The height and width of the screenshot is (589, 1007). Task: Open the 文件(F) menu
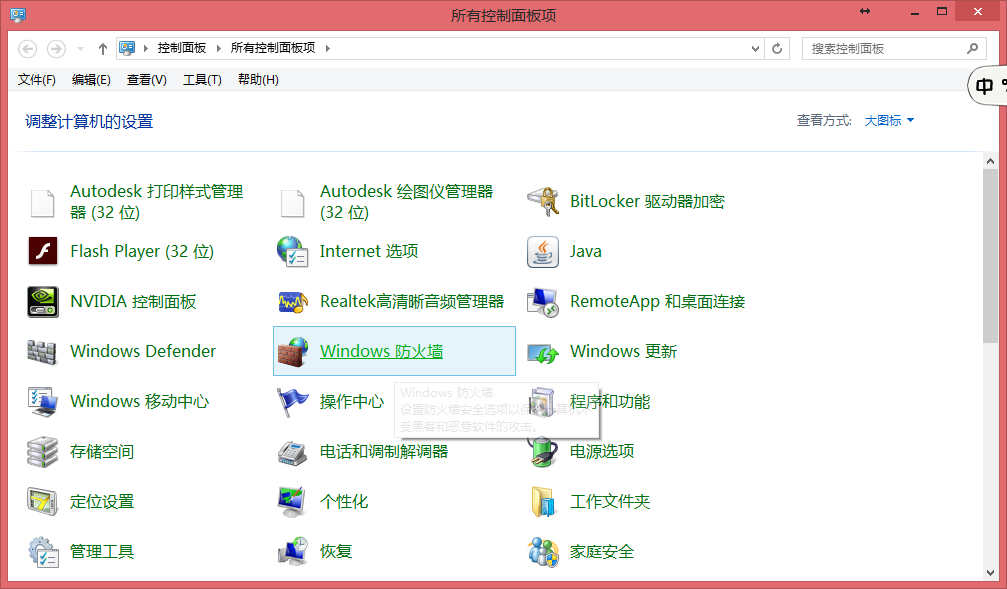click(37, 80)
